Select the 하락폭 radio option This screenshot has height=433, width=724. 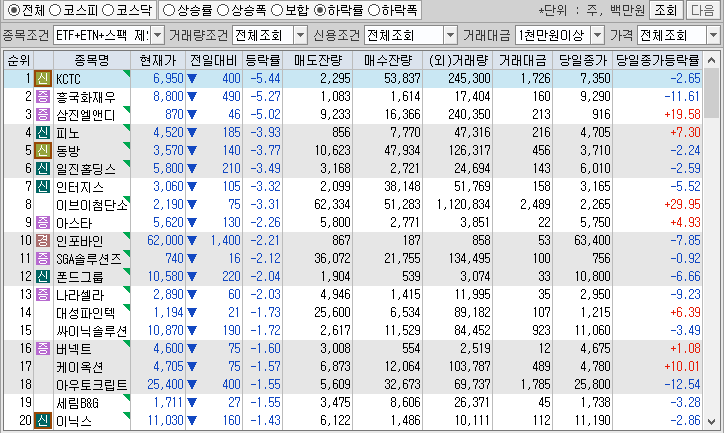click(x=374, y=10)
